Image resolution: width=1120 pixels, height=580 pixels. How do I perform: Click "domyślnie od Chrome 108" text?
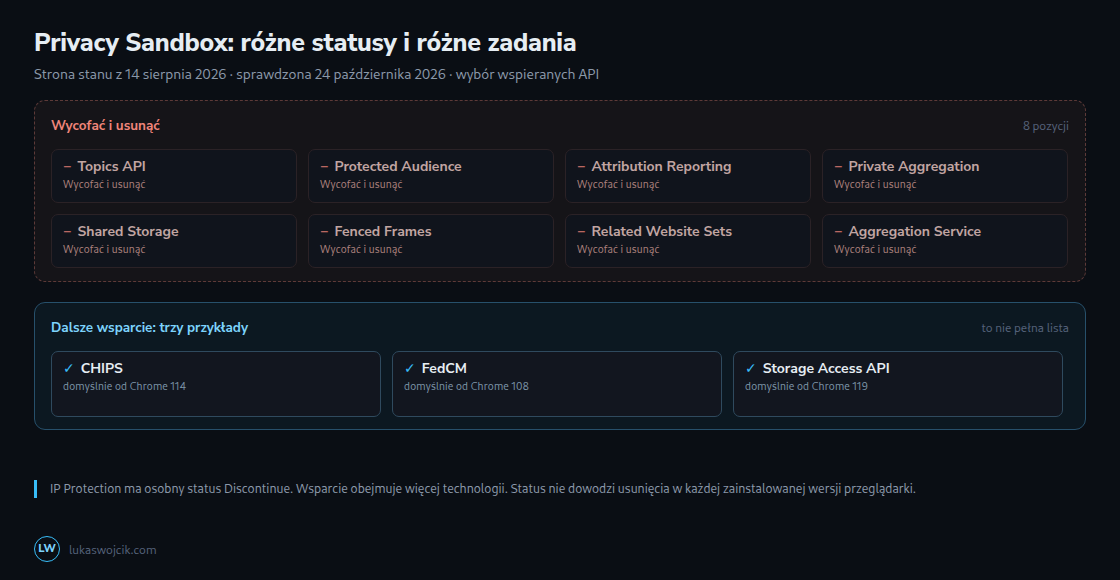(466, 386)
